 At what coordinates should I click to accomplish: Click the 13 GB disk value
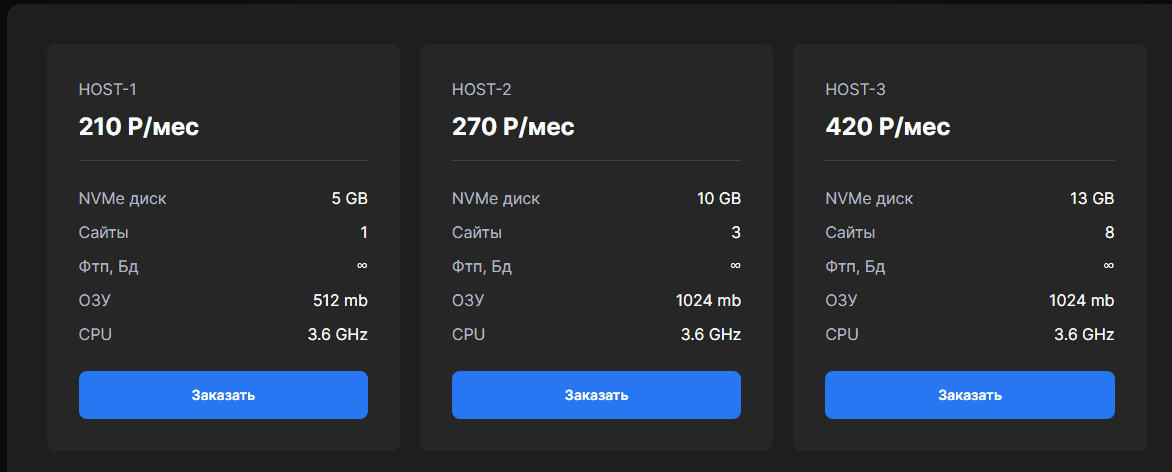click(x=1092, y=198)
